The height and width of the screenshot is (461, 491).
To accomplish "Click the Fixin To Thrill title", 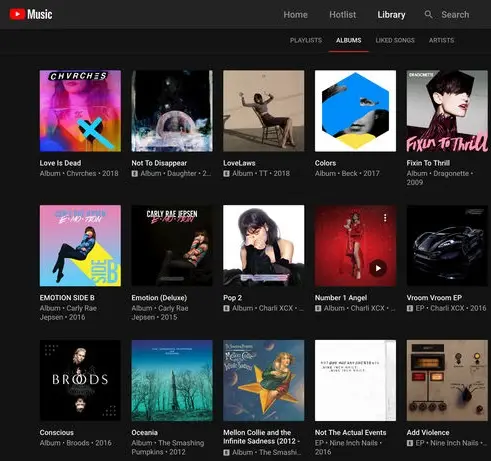I will (x=428, y=163).
